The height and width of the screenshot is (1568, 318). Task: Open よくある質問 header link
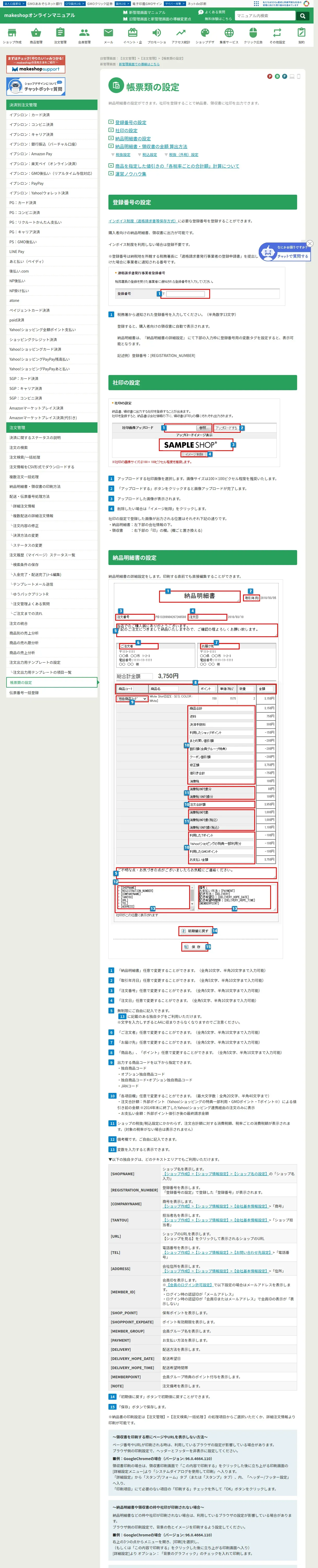click(x=212, y=12)
